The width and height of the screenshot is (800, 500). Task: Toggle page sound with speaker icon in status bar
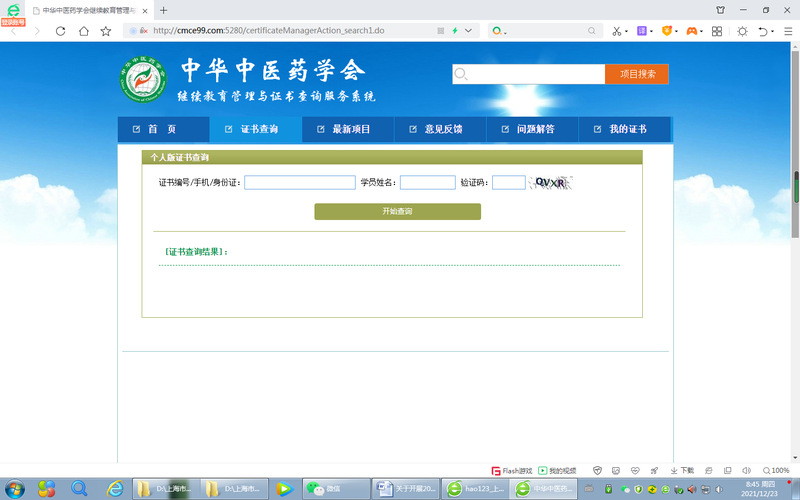click(x=746, y=470)
